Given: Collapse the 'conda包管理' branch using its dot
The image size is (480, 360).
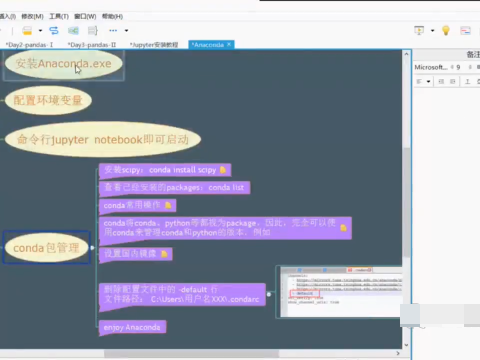Looking at the screenshot, I should click(x=92, y=248).
